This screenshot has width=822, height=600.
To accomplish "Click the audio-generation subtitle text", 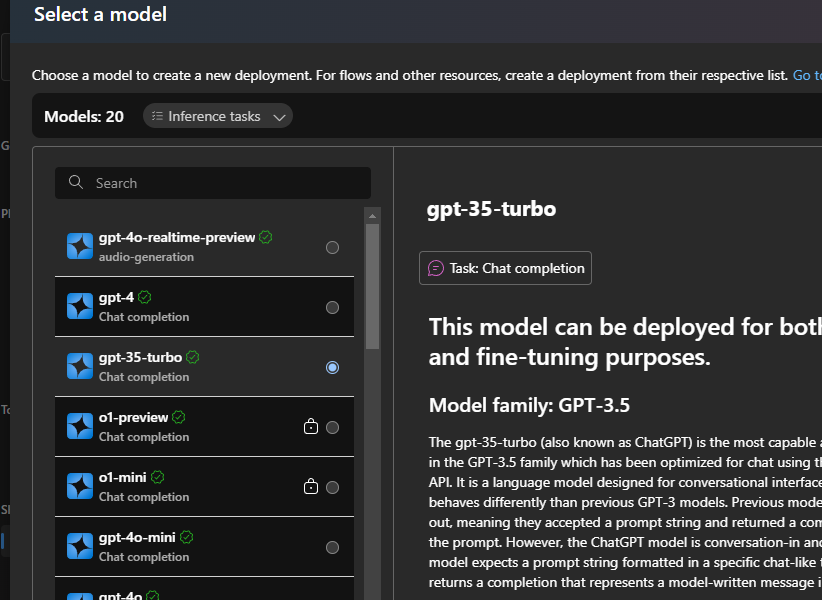I will [146, 257].
